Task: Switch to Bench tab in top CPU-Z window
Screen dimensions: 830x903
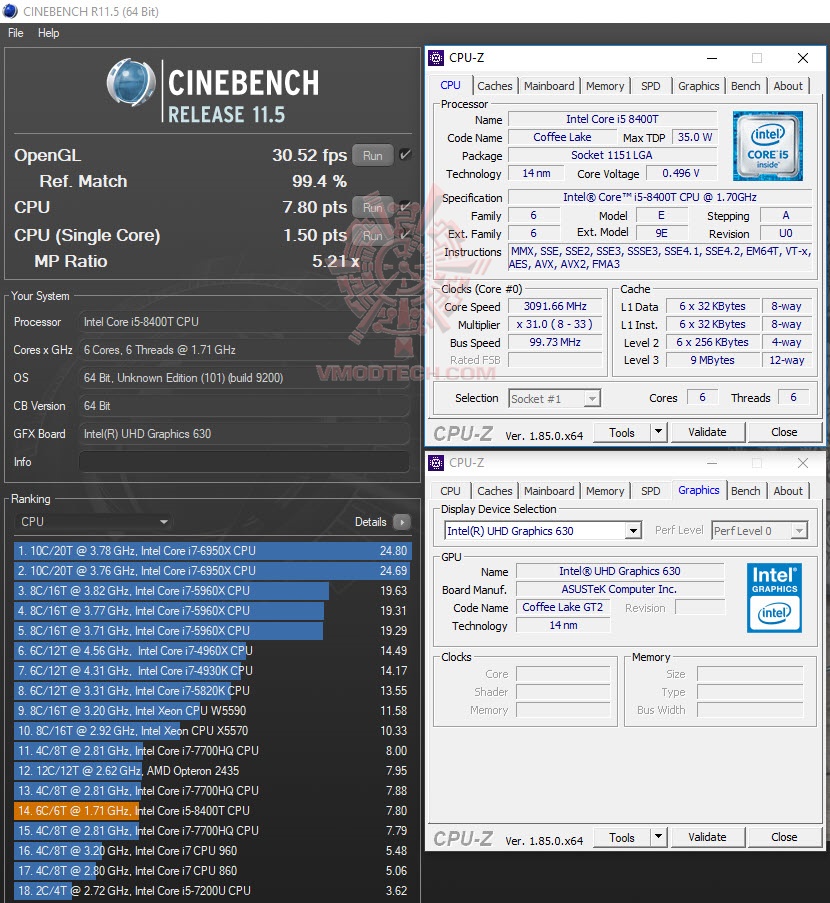Action: pos(745,86)
